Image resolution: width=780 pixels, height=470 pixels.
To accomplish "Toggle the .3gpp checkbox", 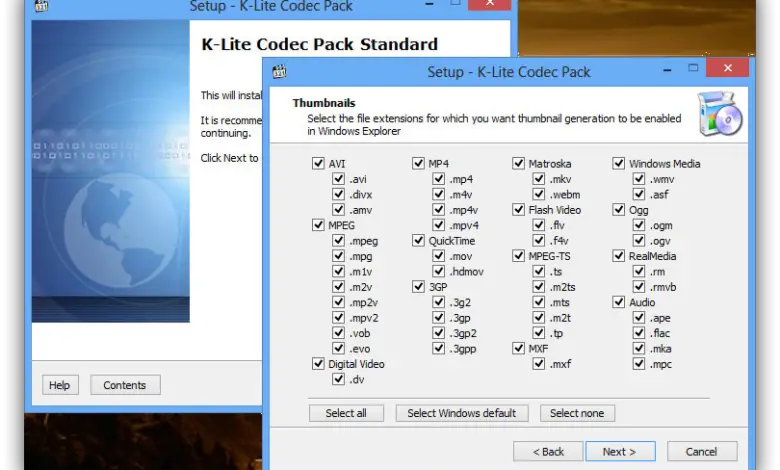I will [439, 348].
